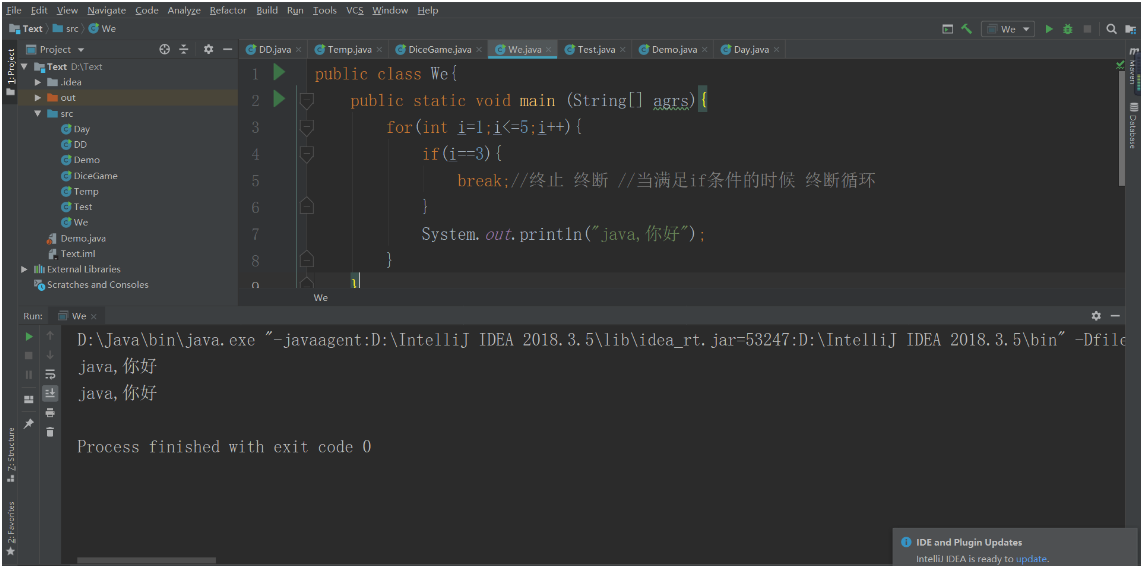Collapse the src folder
This screenshot has height=566, width=1141.
point(38,113)
